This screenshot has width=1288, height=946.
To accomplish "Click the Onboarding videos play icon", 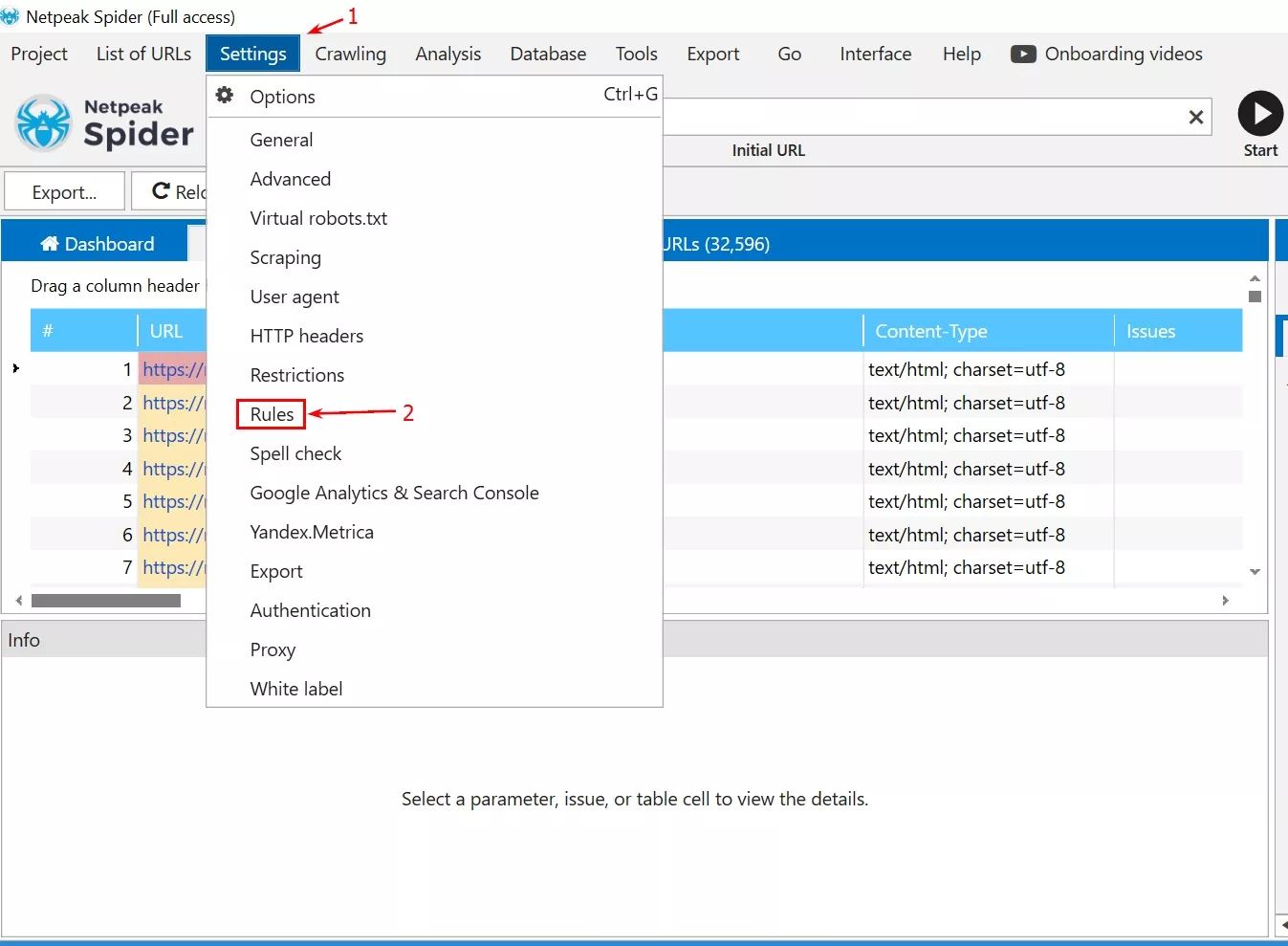I will [x=1022, y=55].
